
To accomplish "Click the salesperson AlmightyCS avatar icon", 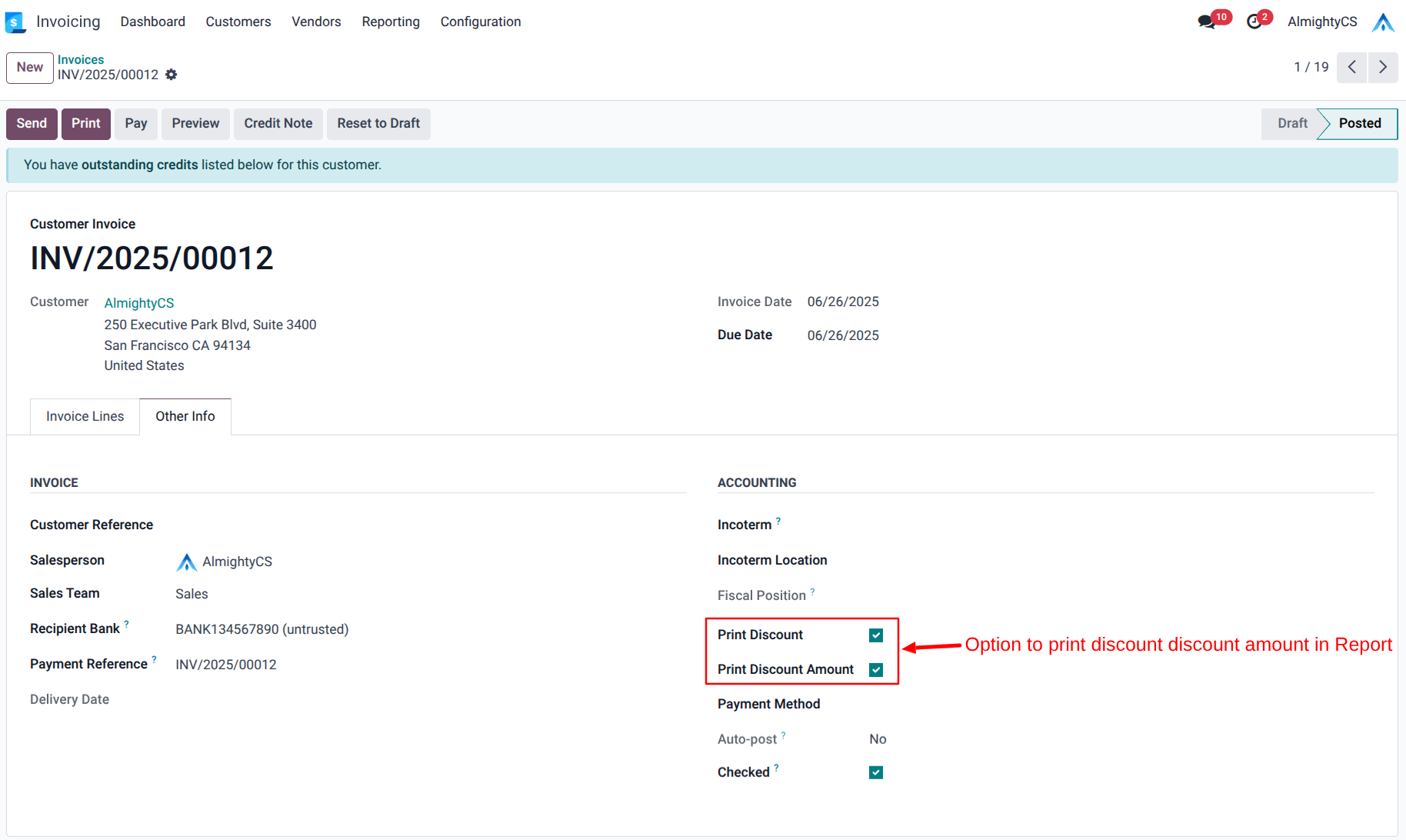I will (186, 562).
